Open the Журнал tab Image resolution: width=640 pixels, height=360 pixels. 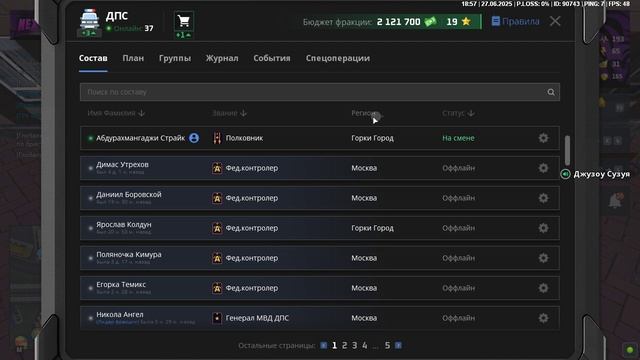[222, 58]
